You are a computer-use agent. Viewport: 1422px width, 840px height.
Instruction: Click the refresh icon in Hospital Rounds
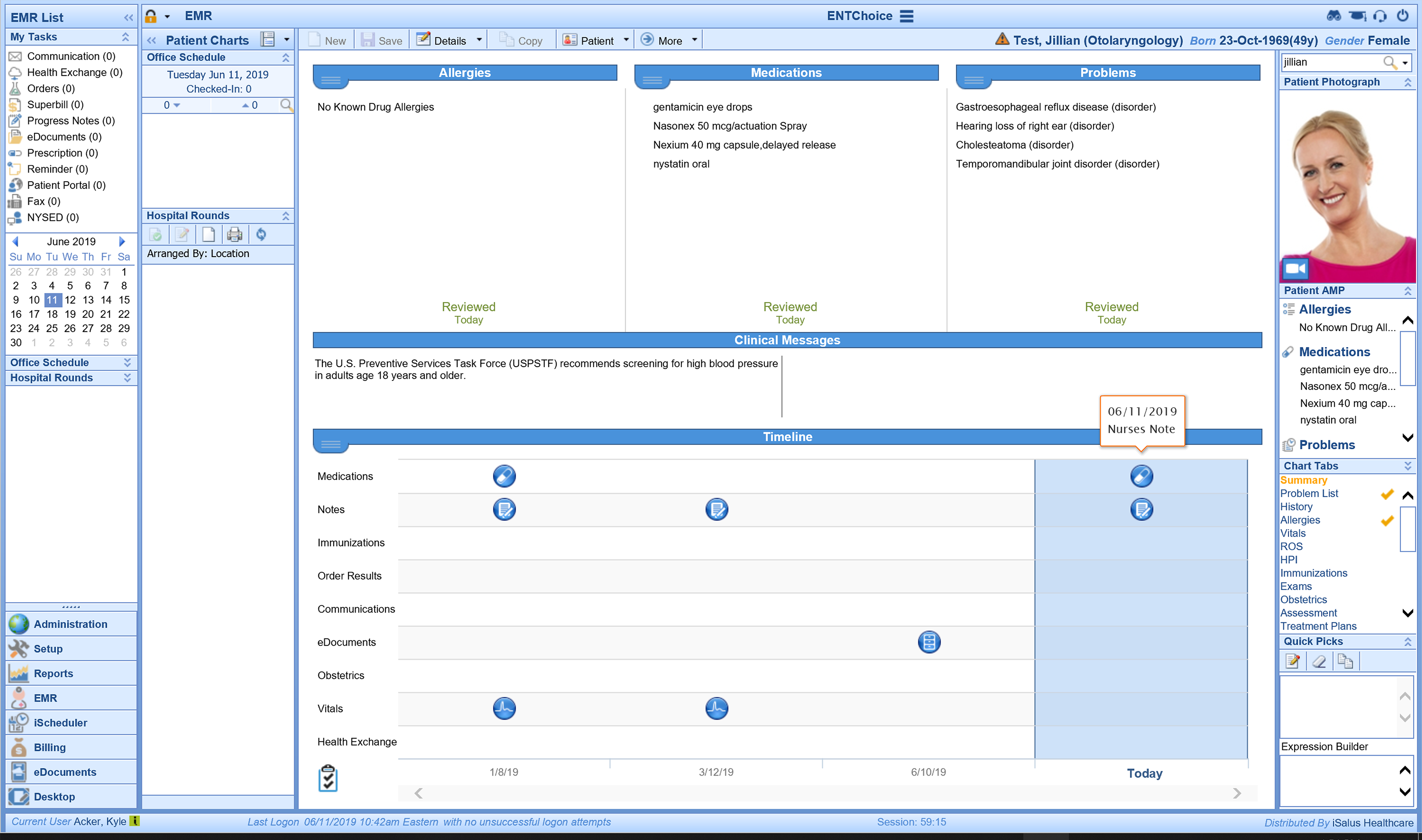(261, 234)
